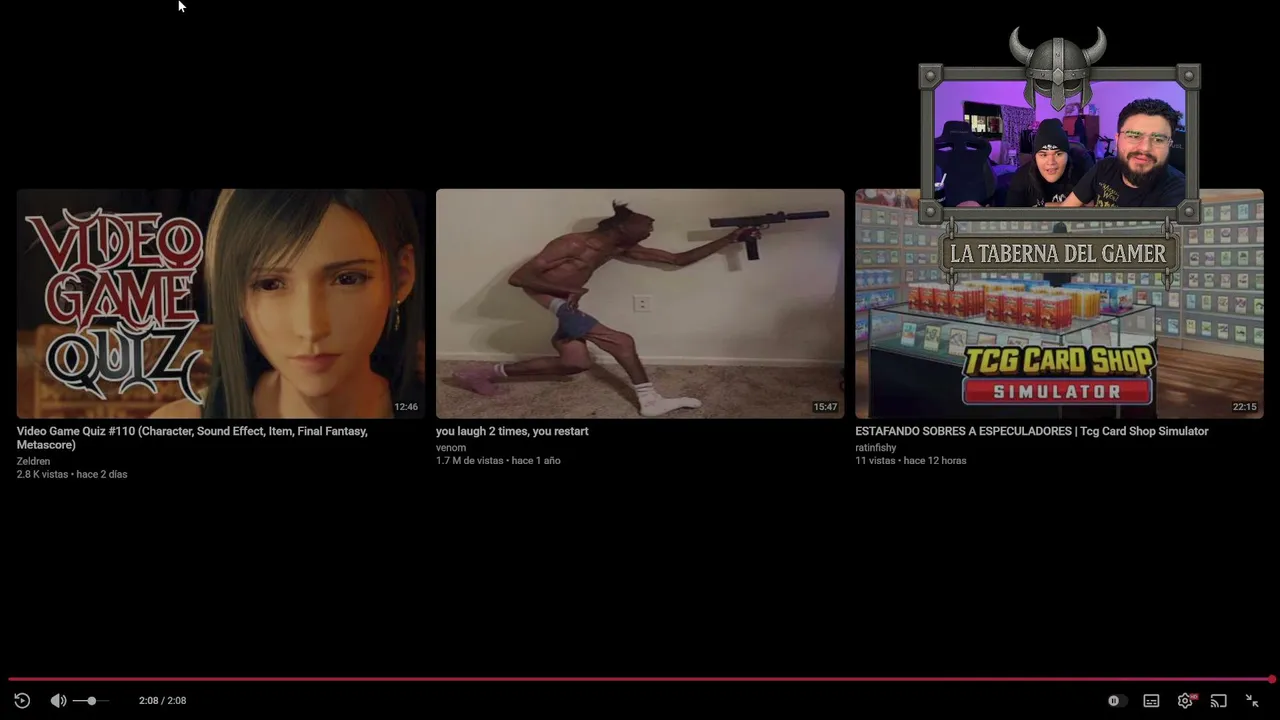Seek on the red progress bar
Screen dimensions: 1280x720
(640, 679)
